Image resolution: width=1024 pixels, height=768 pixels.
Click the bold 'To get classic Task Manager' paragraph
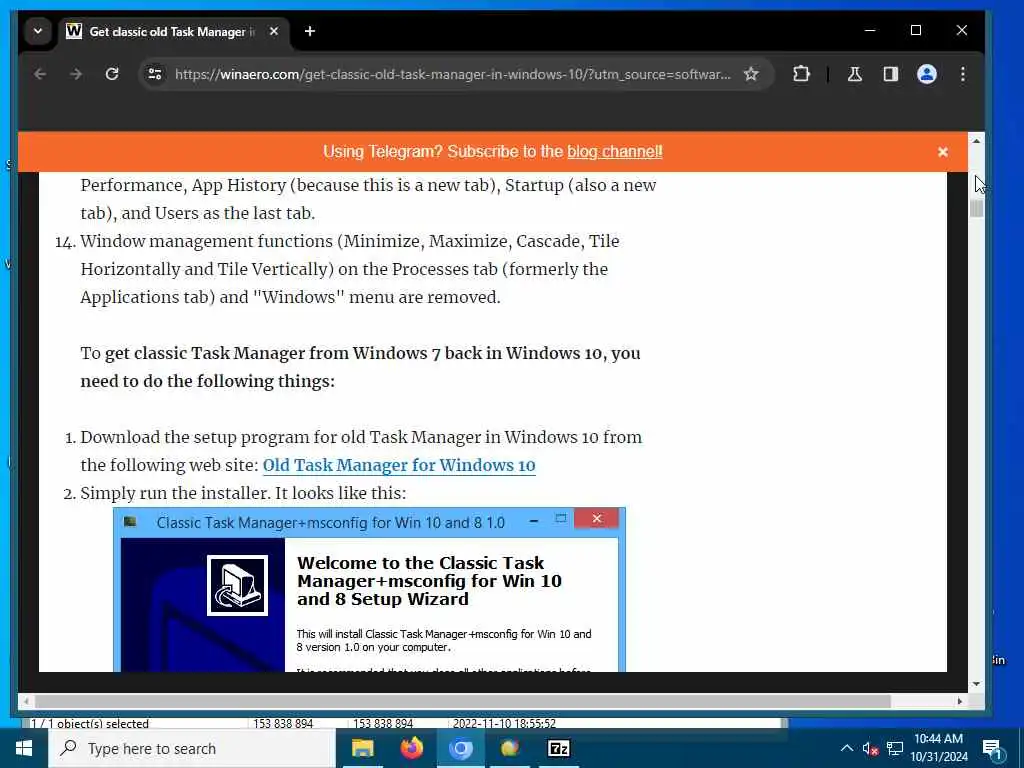[x=360, y=367]
